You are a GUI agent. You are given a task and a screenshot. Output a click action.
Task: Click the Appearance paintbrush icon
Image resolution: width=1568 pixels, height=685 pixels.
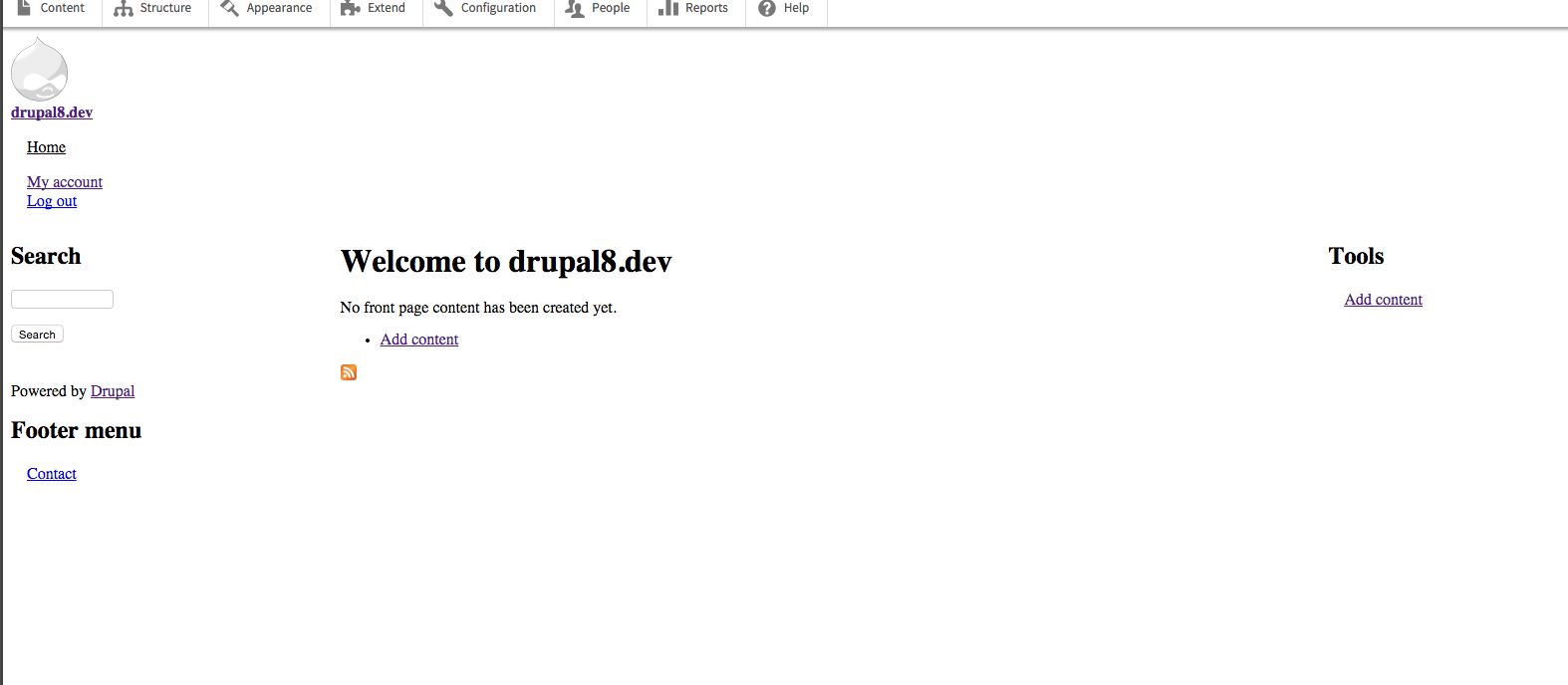tap(229, 8)
